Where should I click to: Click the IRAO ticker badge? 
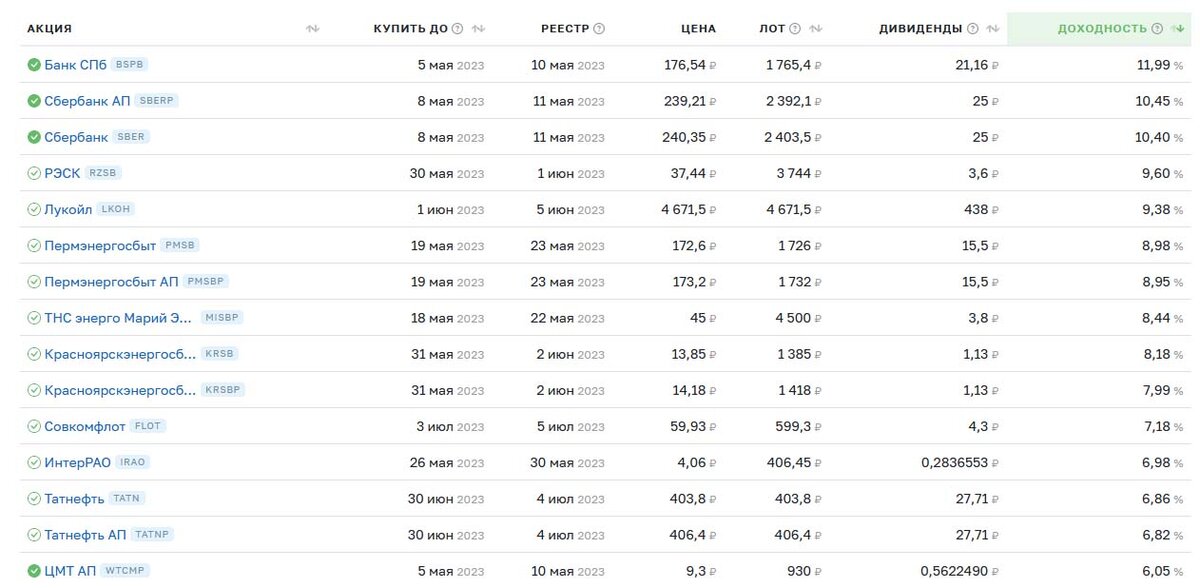pos(133,462)
